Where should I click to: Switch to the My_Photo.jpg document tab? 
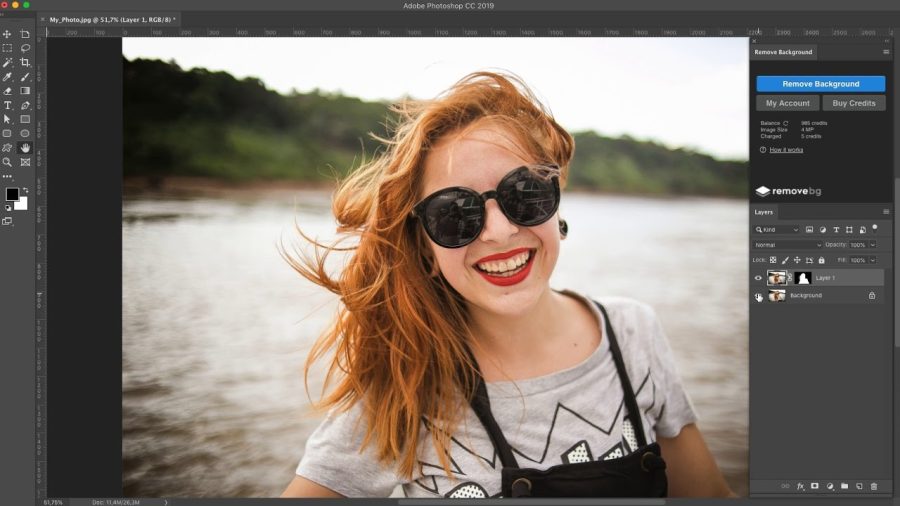click(x=110, y=20)
